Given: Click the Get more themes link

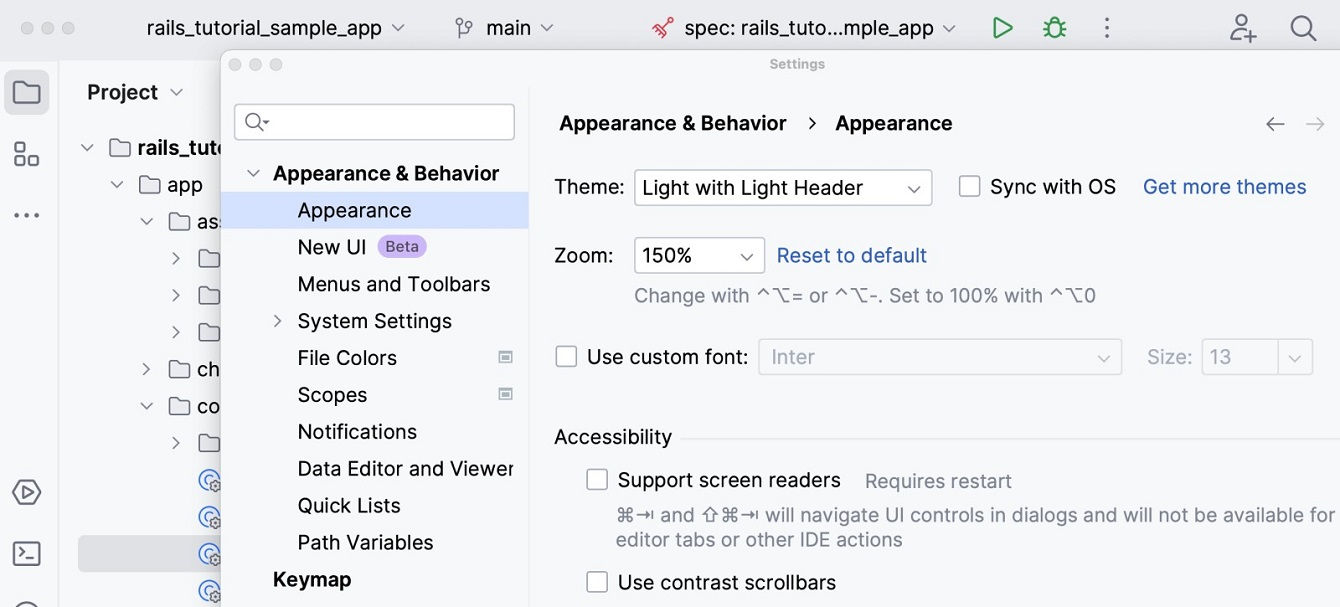Looking at the screenshot, I should tap(1224, 187).
